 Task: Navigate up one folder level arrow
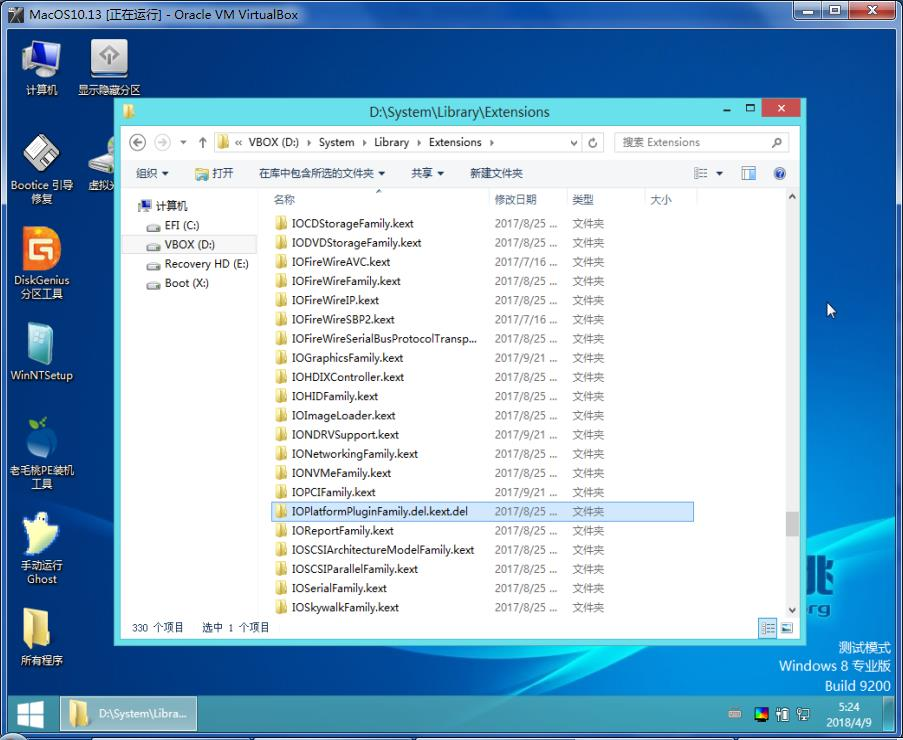point(202,142)
